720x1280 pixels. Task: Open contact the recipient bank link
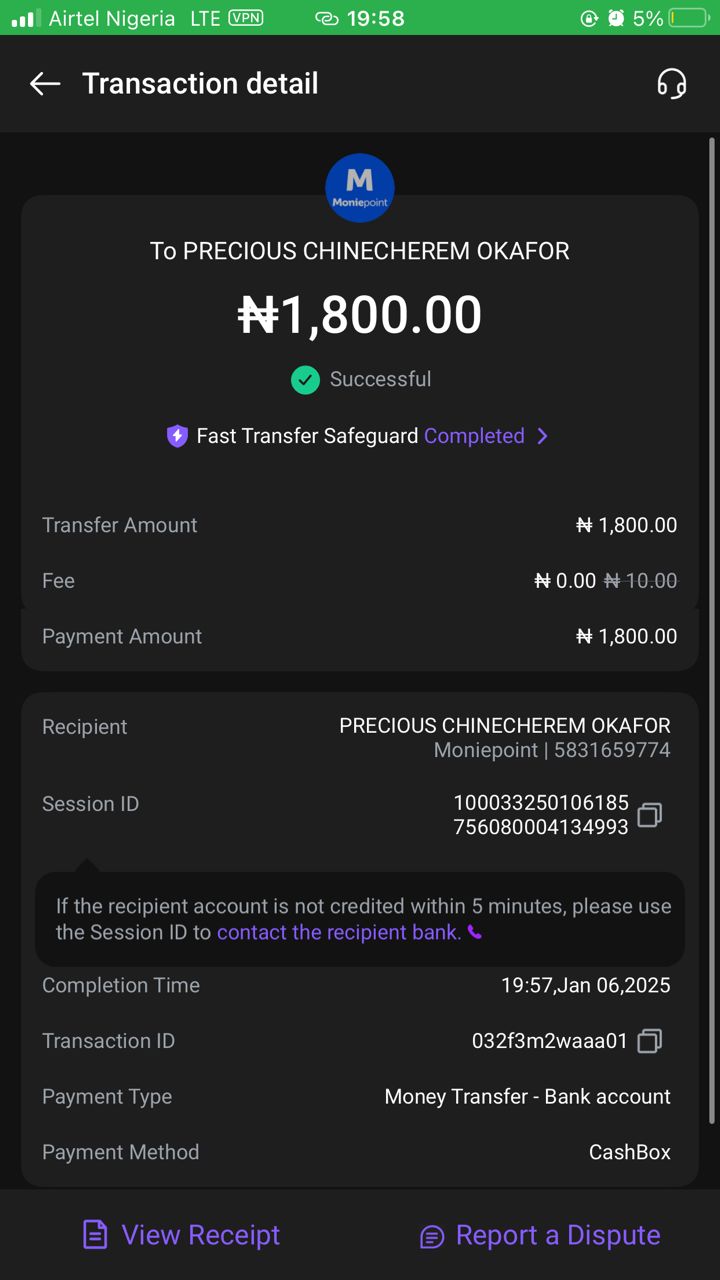339,933
